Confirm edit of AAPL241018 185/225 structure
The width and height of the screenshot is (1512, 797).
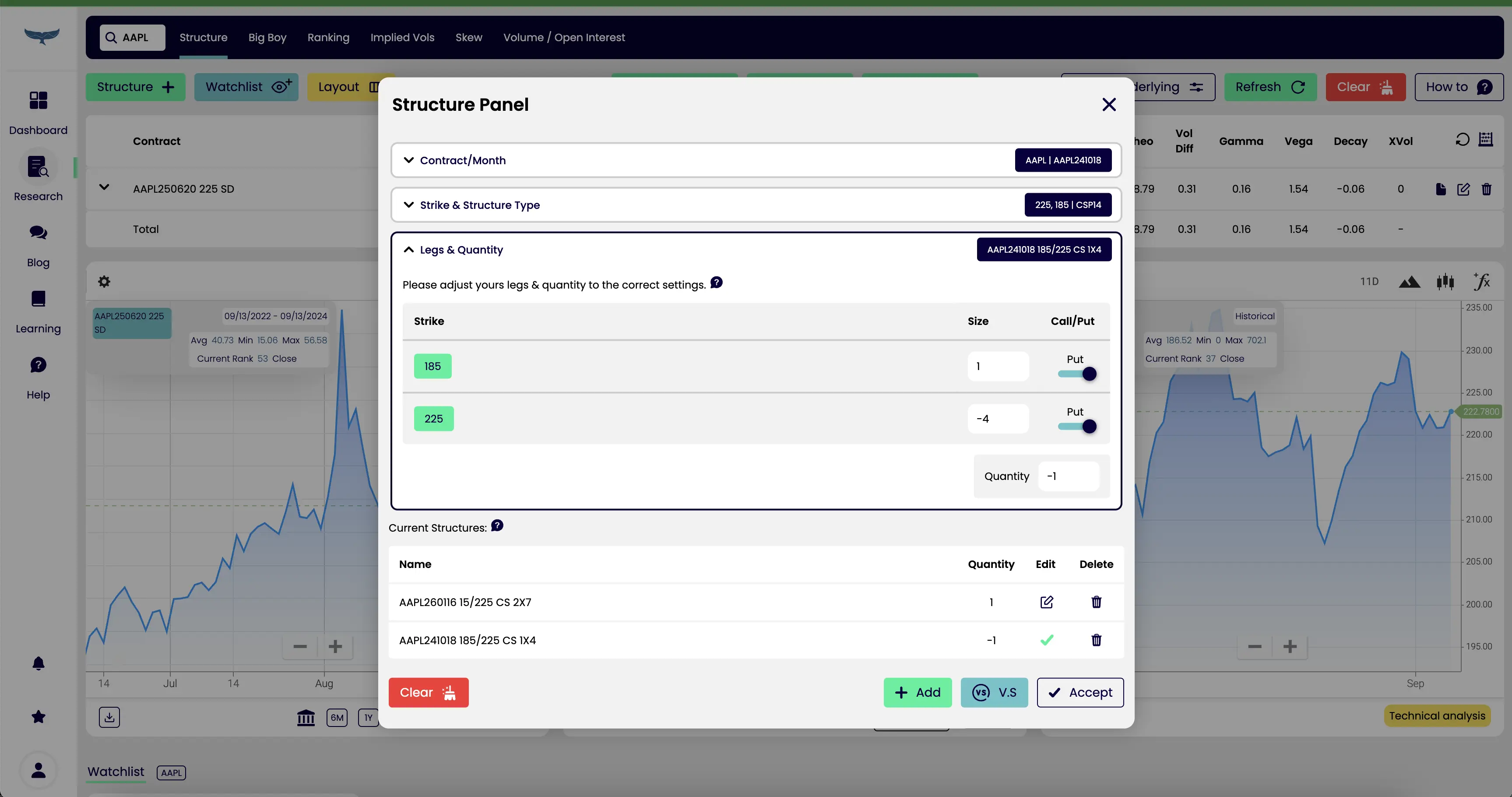(x=1046, y=640)
